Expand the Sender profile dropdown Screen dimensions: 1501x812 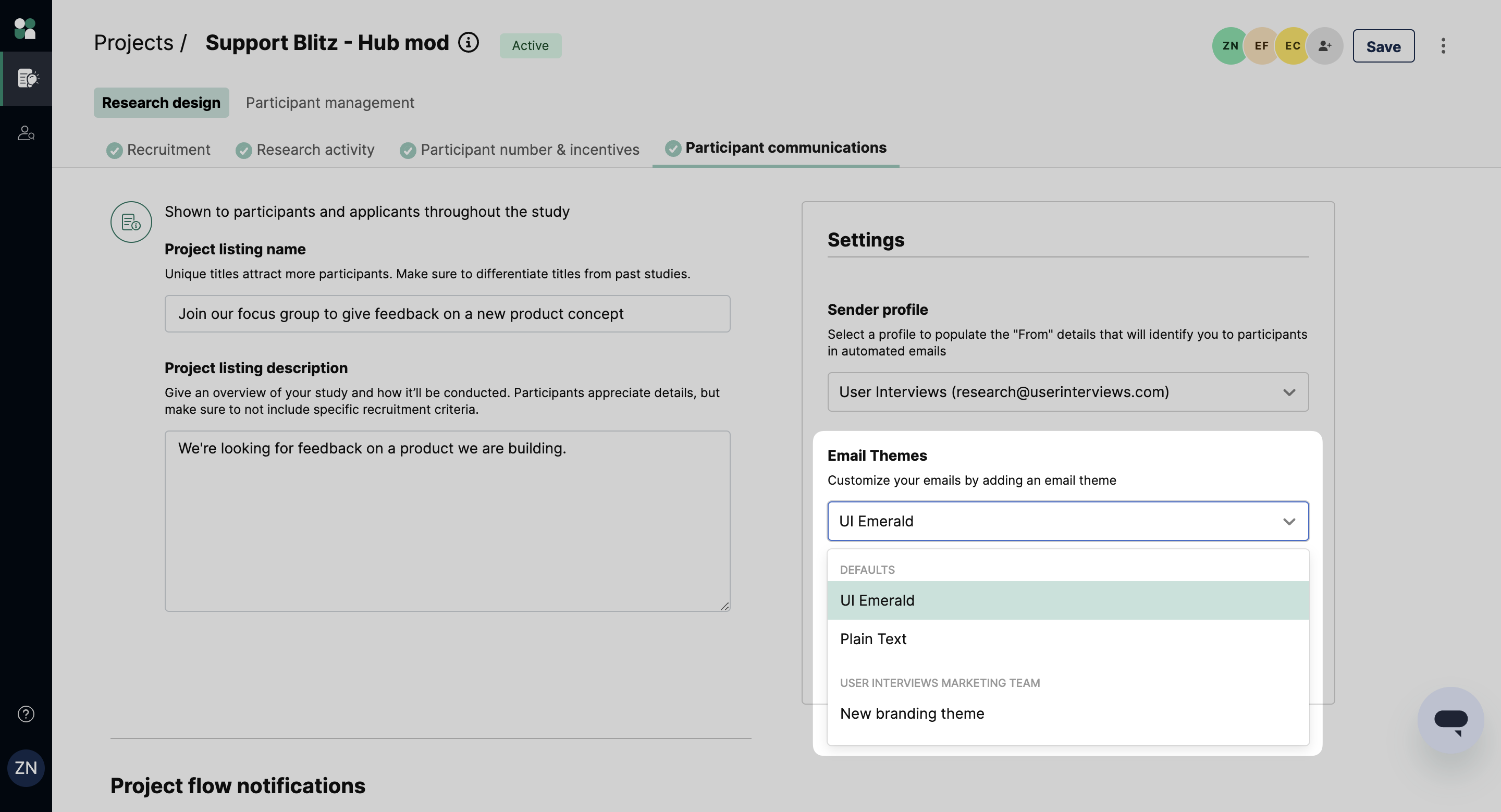click(1067, 392)
